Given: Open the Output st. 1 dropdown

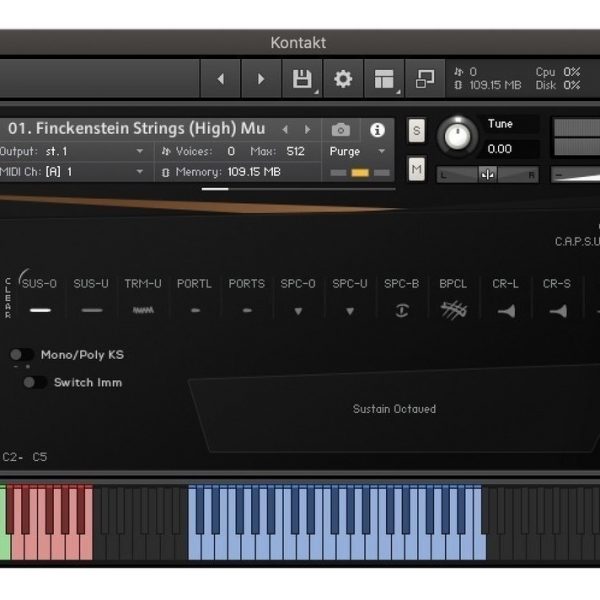Looking at the screenshot, I should click(72, 152).
